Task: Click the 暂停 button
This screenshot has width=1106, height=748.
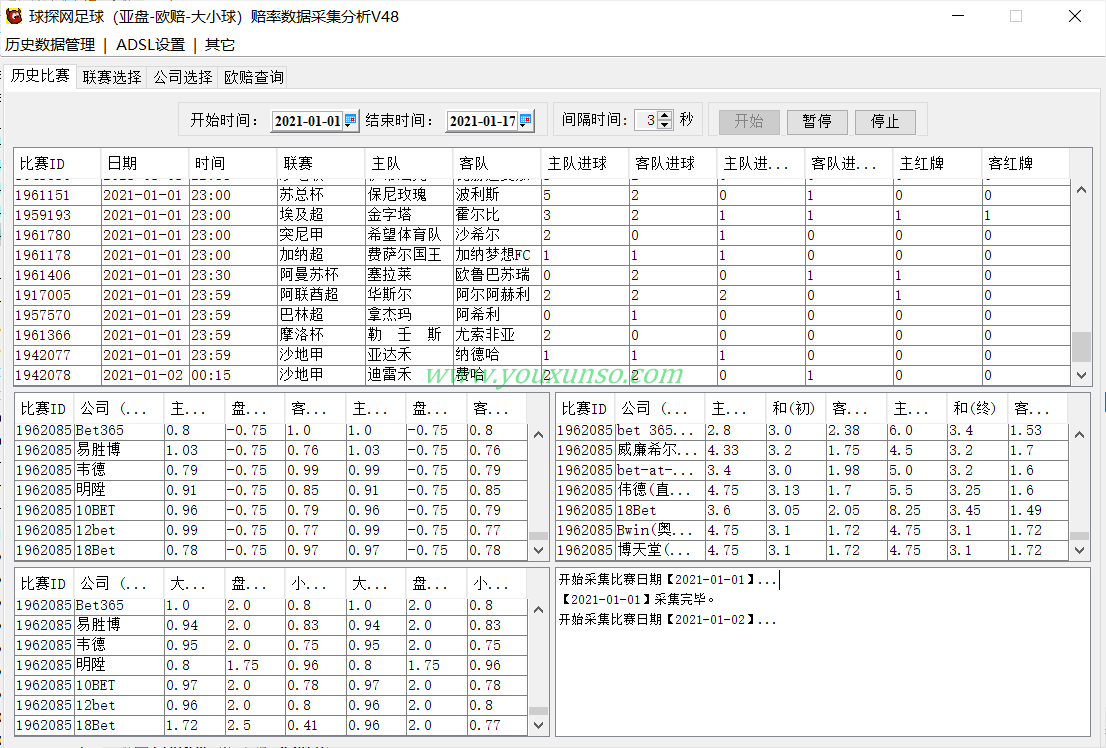Action: 817,121
